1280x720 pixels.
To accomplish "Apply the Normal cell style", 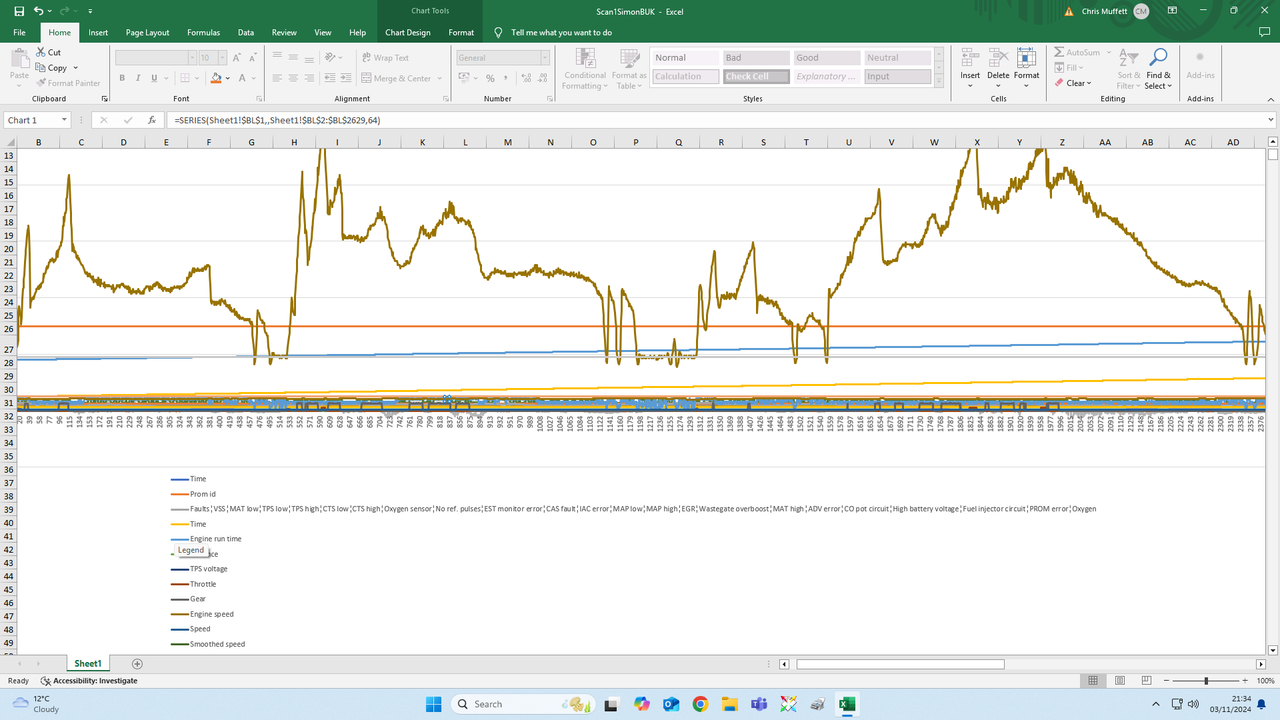I will tap(685, 58).
